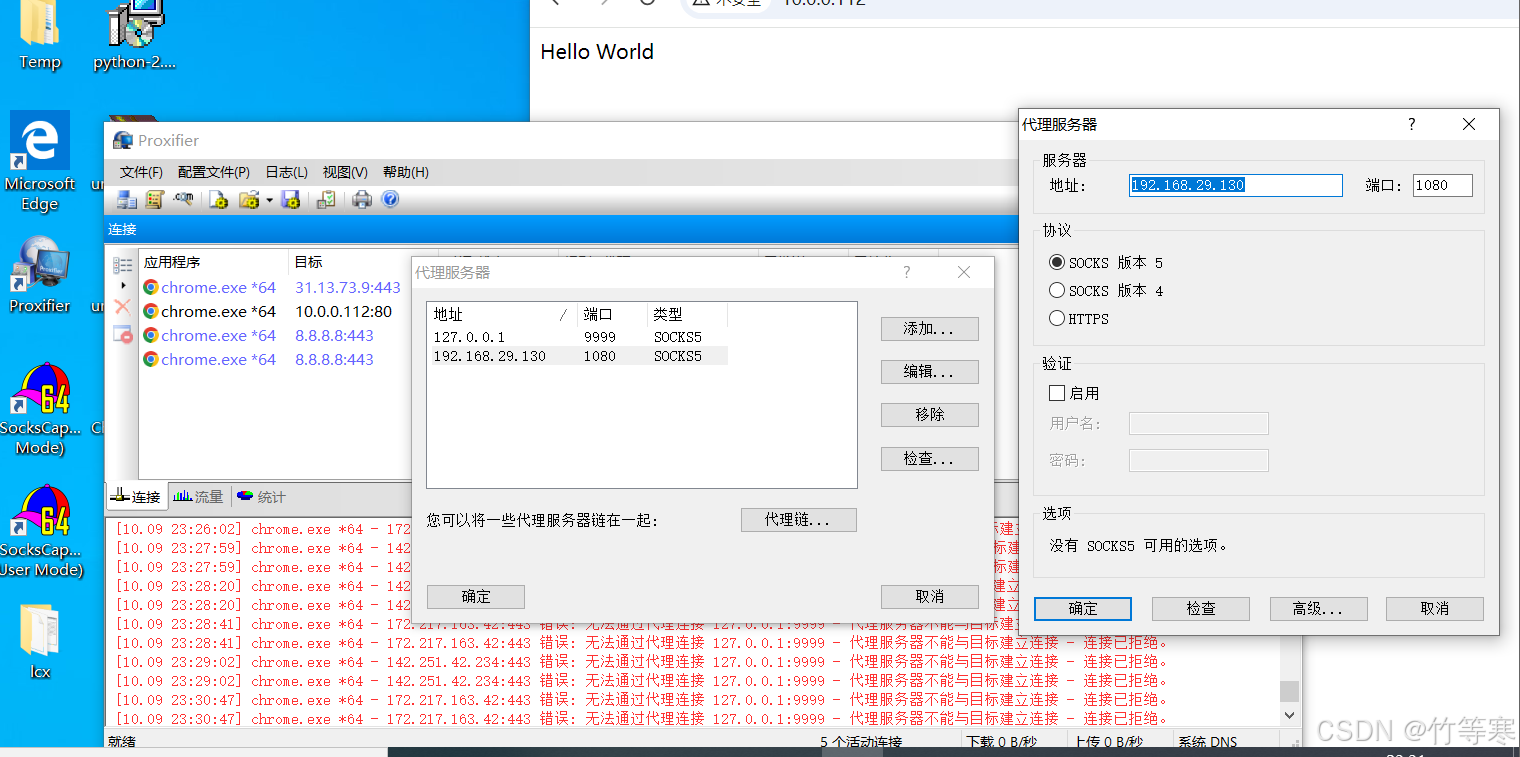
Task: Print the log via printer toolbar icon
Action: pos(361,199)
